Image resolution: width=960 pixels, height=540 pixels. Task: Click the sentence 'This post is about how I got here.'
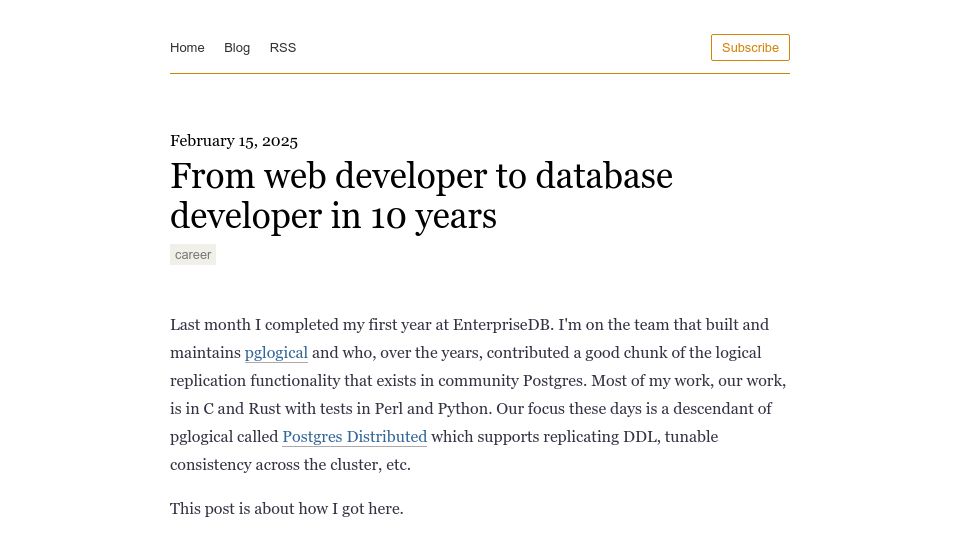click(x=287, y=509)
